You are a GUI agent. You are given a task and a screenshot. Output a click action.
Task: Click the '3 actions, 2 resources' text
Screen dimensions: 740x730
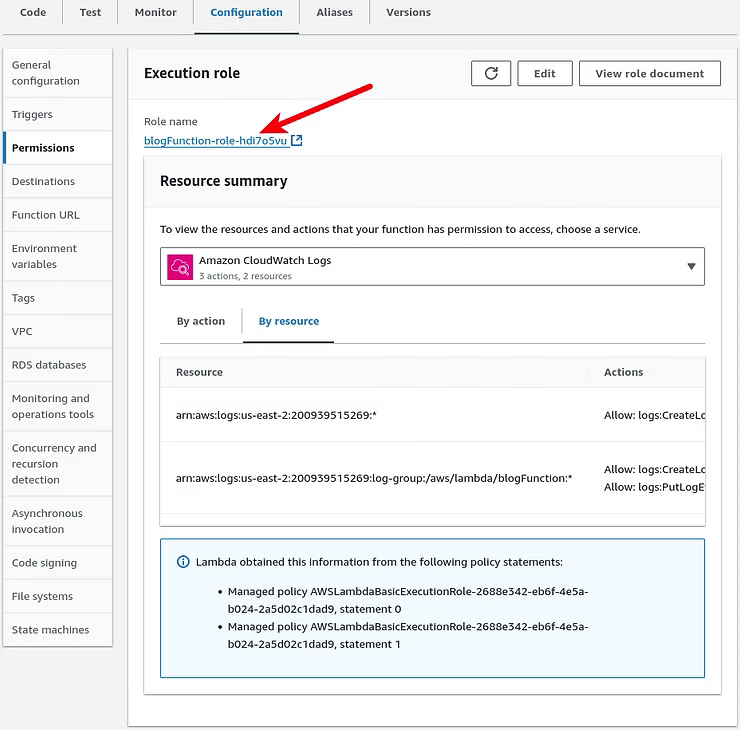(245, 276)
